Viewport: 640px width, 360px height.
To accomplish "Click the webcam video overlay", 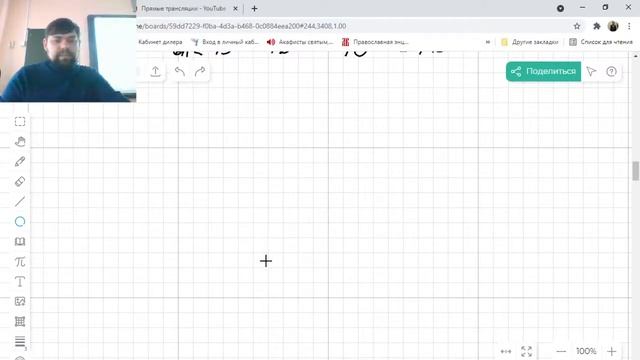I will pyautogui.click(x=68, y=51).
